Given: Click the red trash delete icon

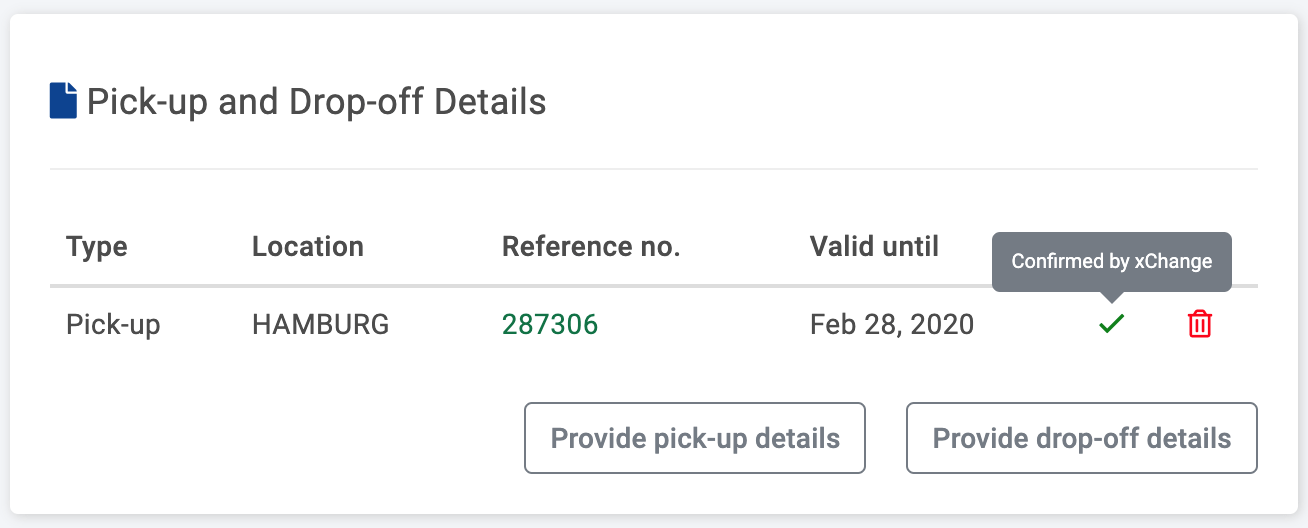Looking at the screenshot, I should point(1199,324).
